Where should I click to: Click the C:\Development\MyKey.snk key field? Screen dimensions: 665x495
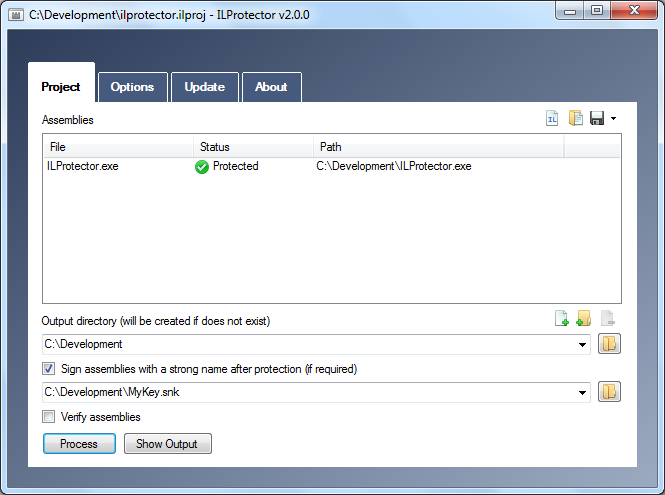click(316, 392)
